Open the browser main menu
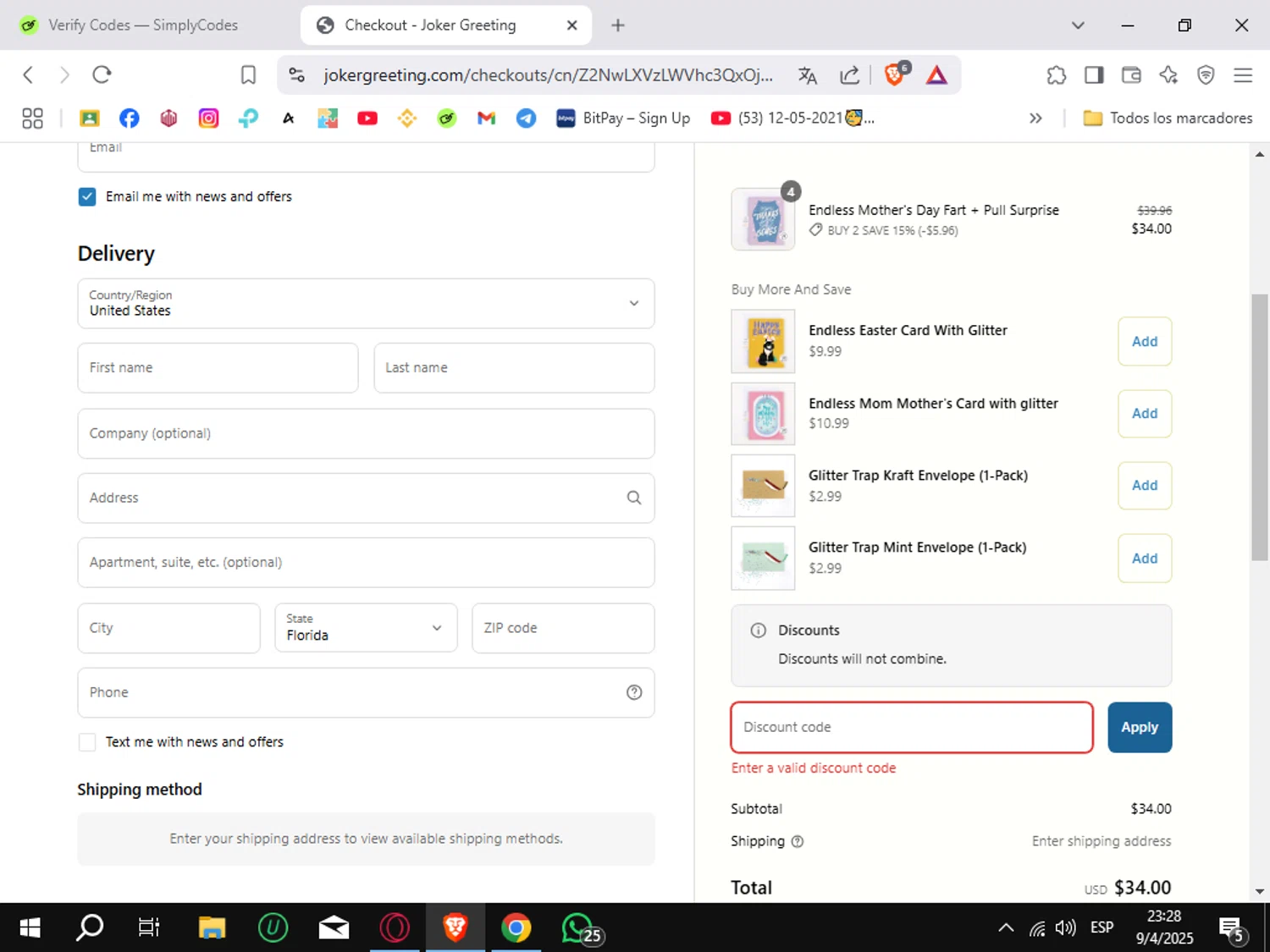The image size is (1270, 952). tap(1243, 75)
